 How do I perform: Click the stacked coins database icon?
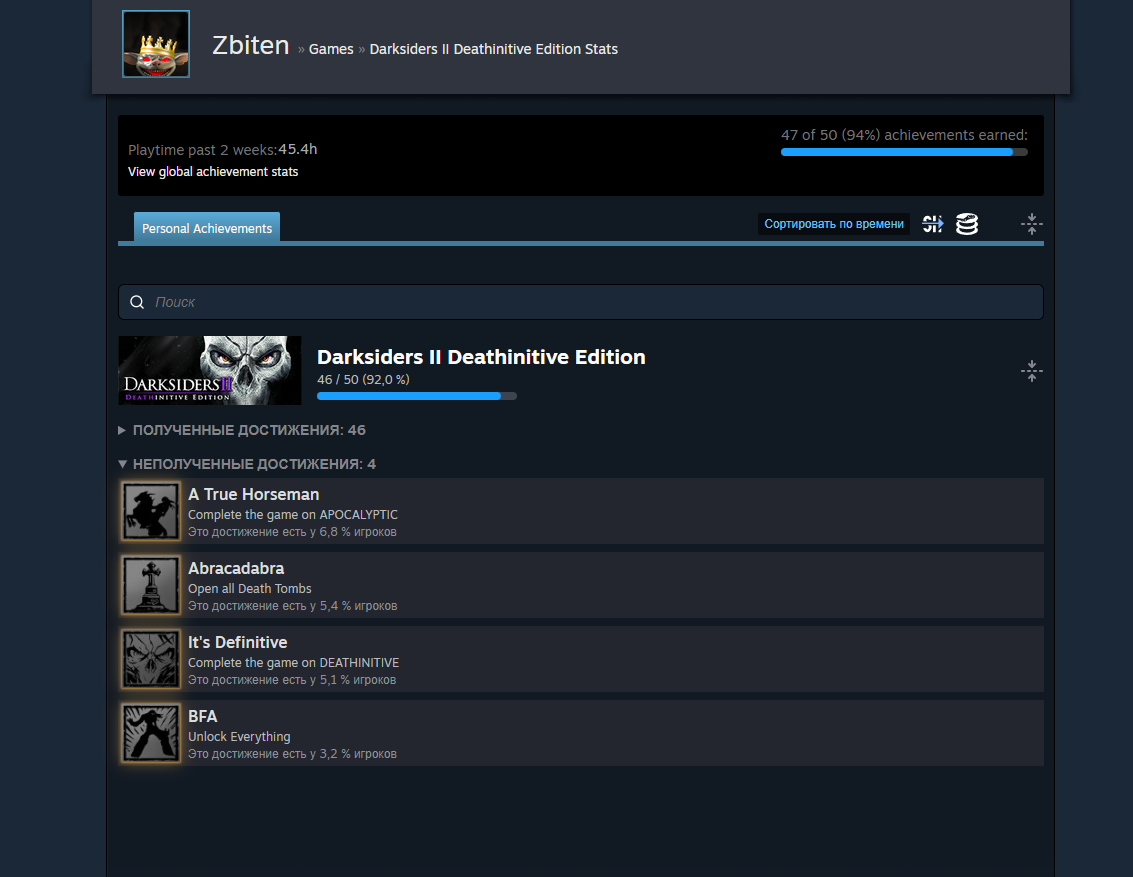967,224
